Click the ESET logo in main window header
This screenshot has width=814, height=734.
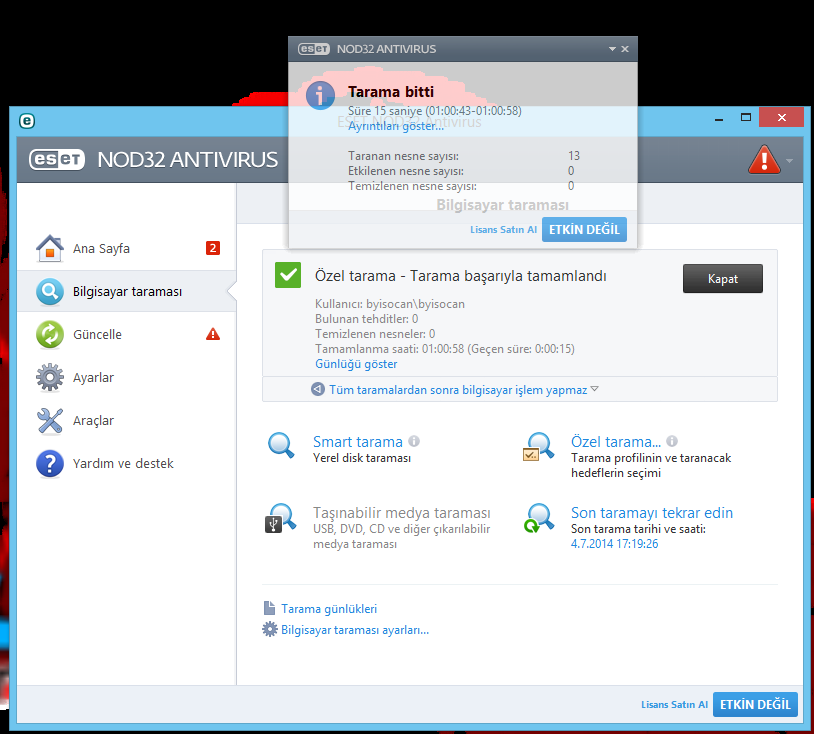coord(57,159)
